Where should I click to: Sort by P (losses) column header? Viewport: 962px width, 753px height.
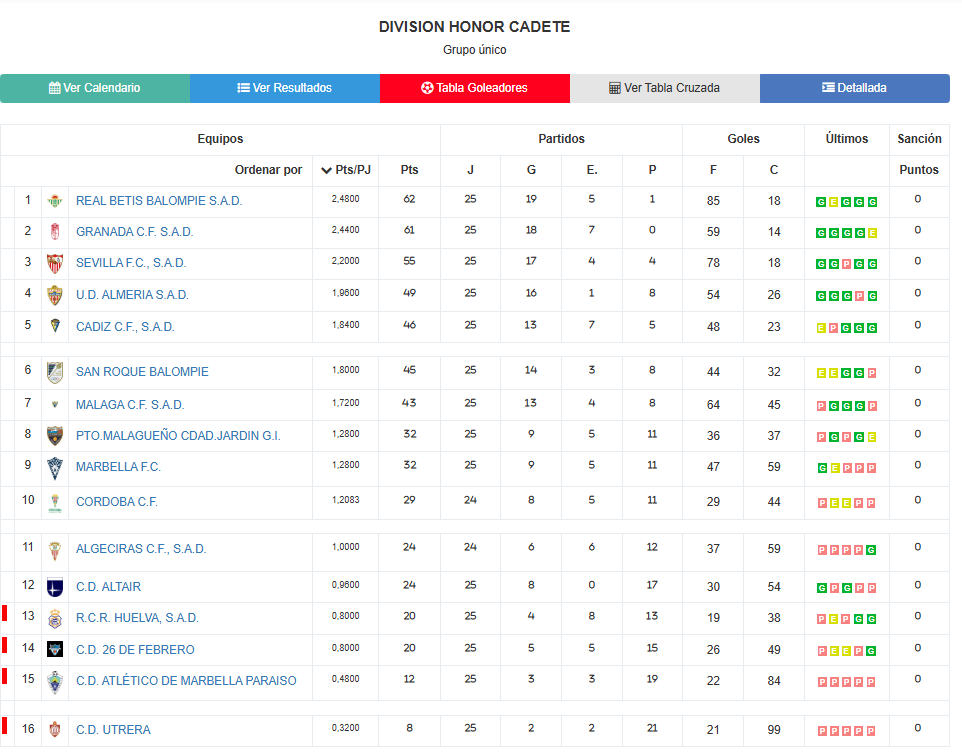click(x=652, y=170)
